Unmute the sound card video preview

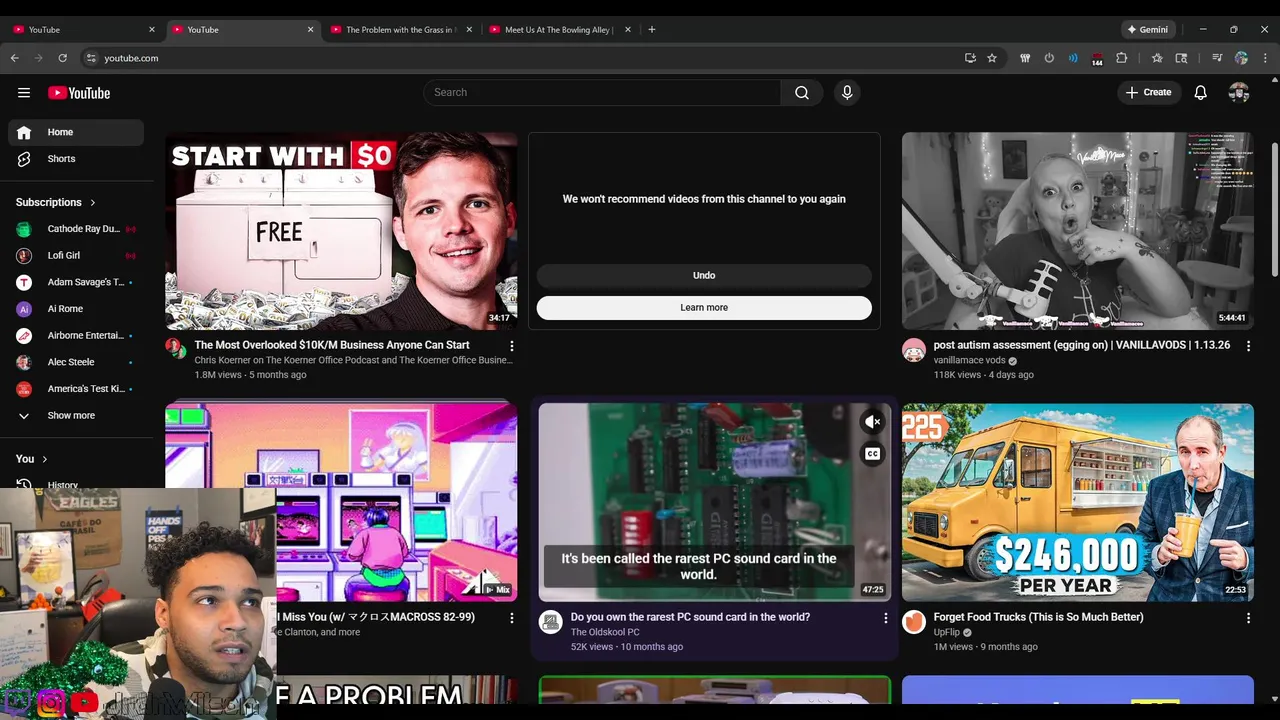point(872,422)
